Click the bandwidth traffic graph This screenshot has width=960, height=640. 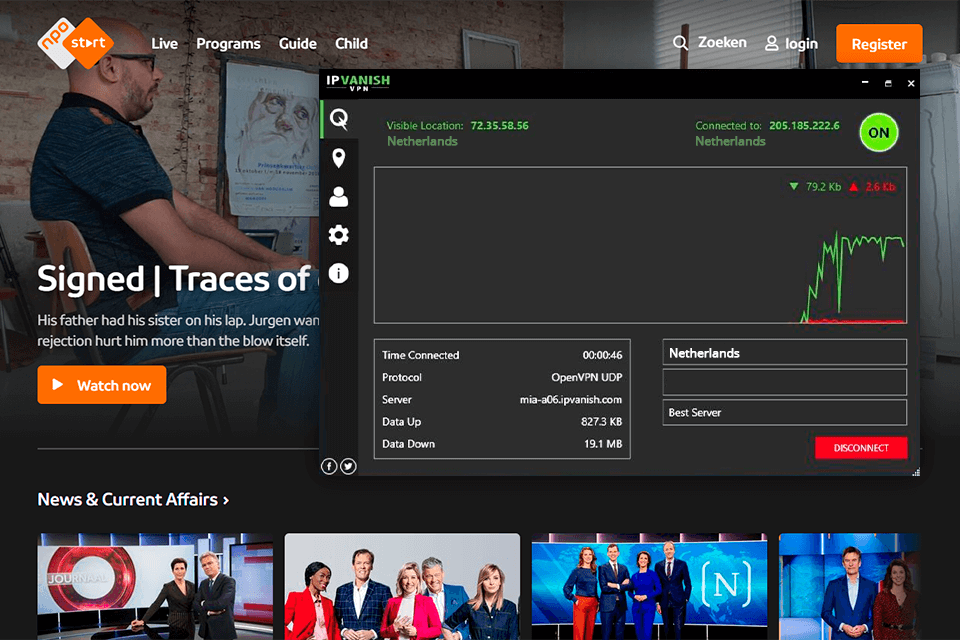pos(640,245)
